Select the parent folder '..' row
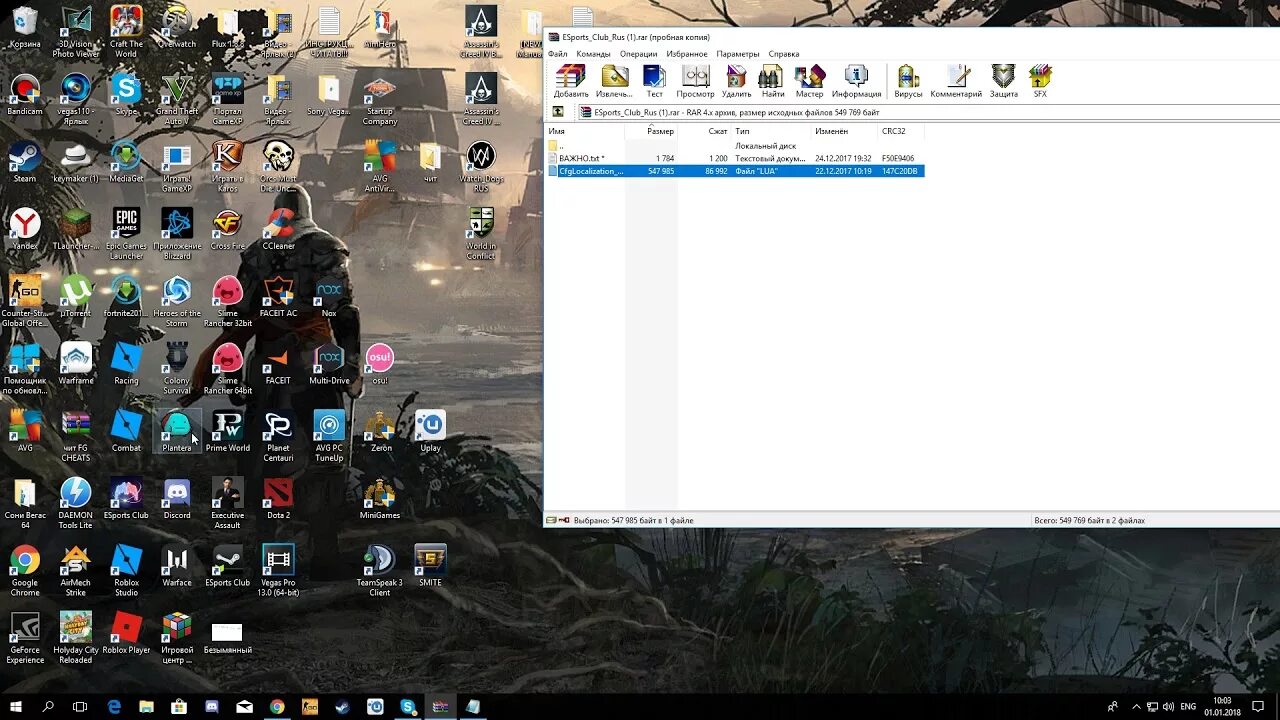1280x720 pixels. coord(735,146)
